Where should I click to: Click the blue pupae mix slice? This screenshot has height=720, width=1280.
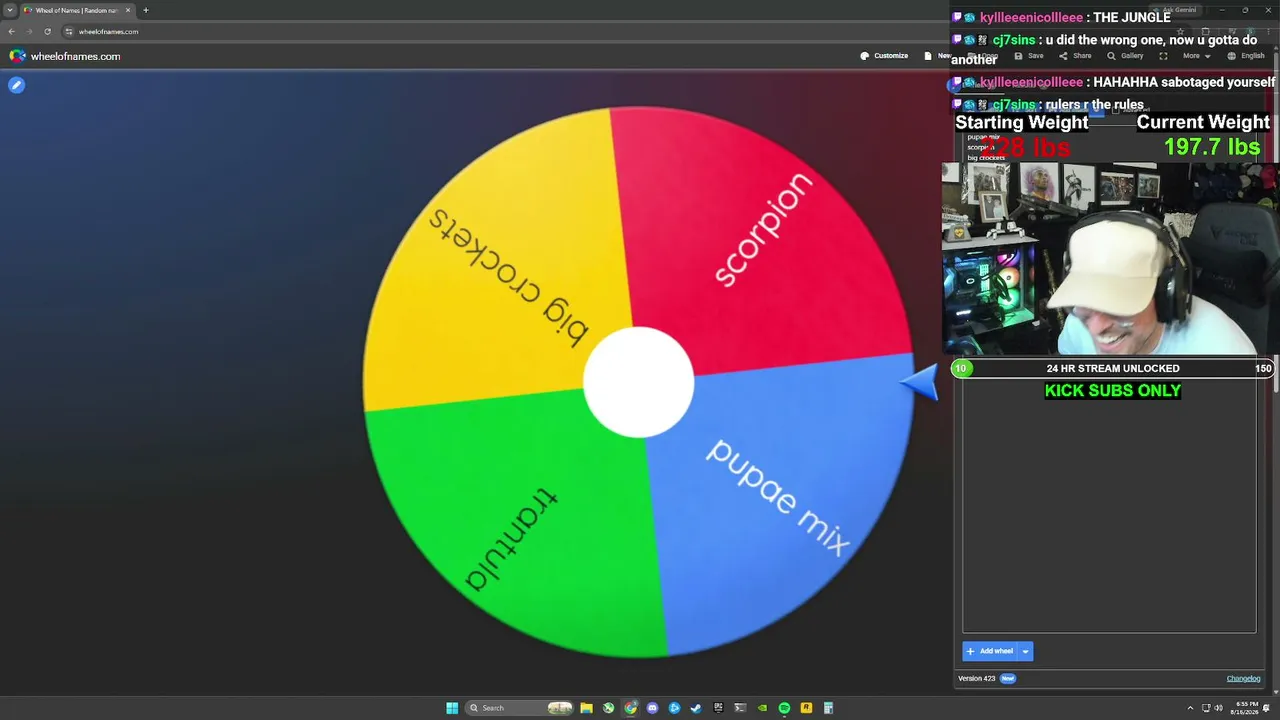point(780,500)
